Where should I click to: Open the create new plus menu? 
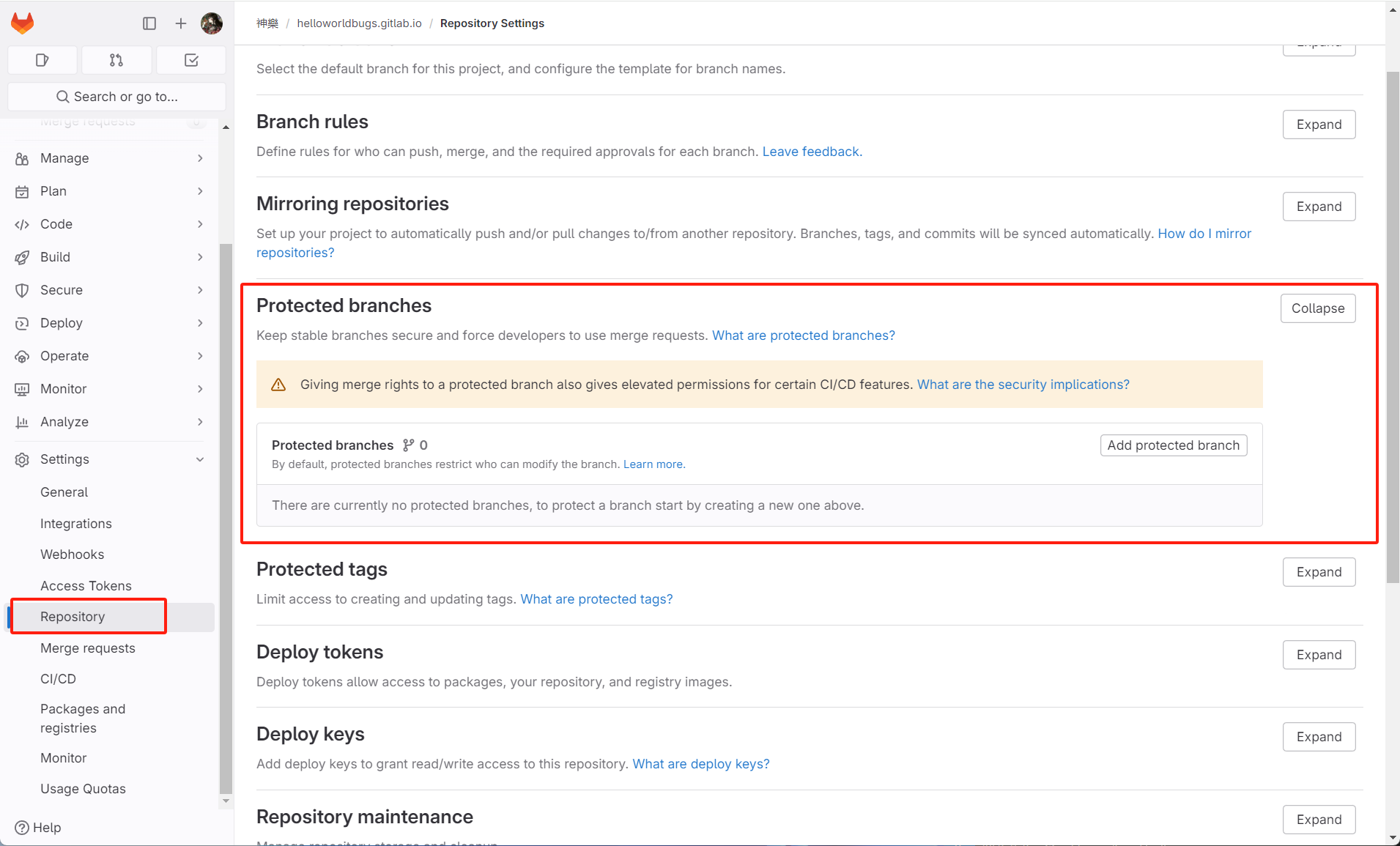[181, 23]
